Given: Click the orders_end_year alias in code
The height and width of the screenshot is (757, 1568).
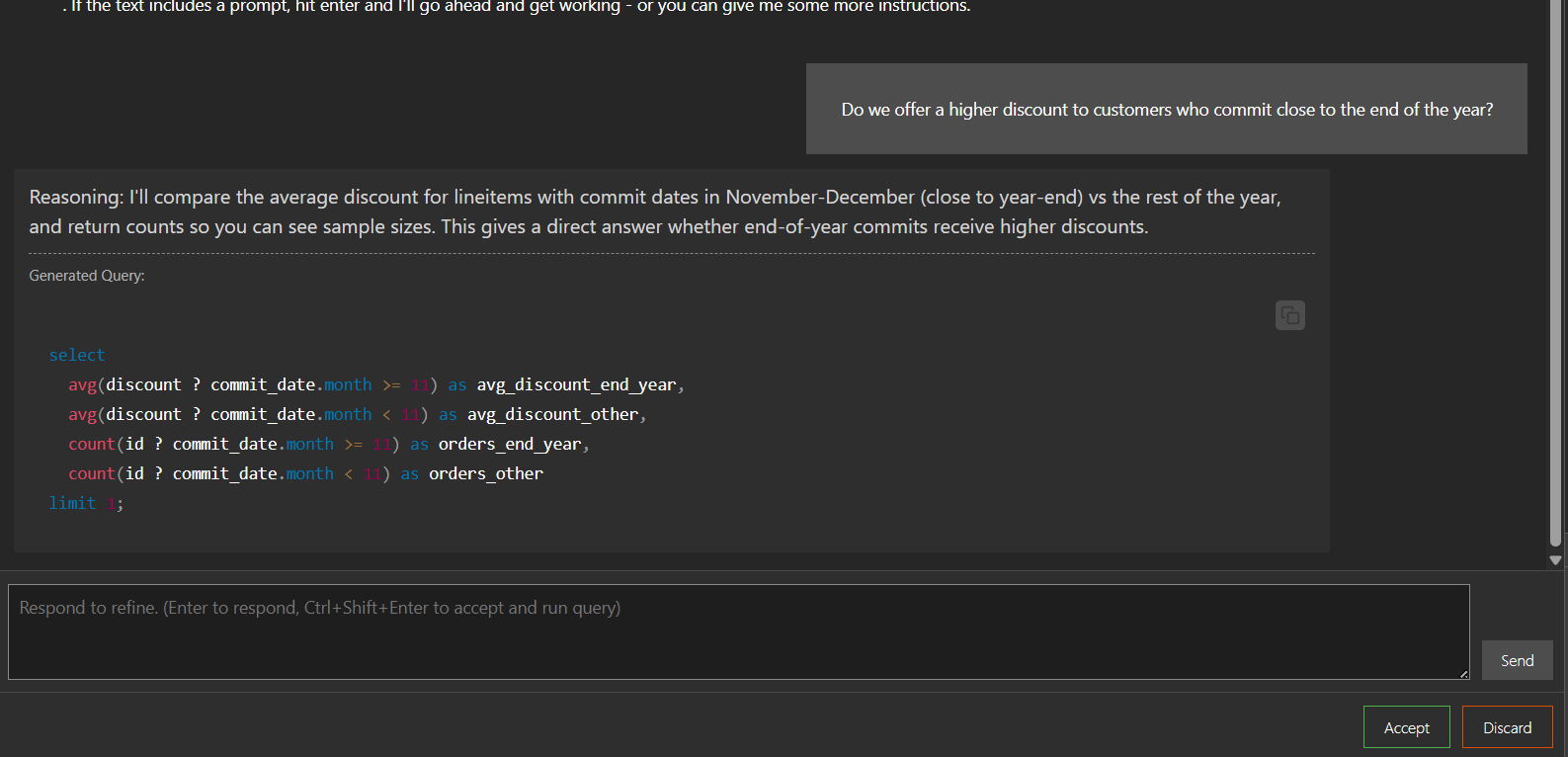Looking at the screenshot, I should pos(509,444).
